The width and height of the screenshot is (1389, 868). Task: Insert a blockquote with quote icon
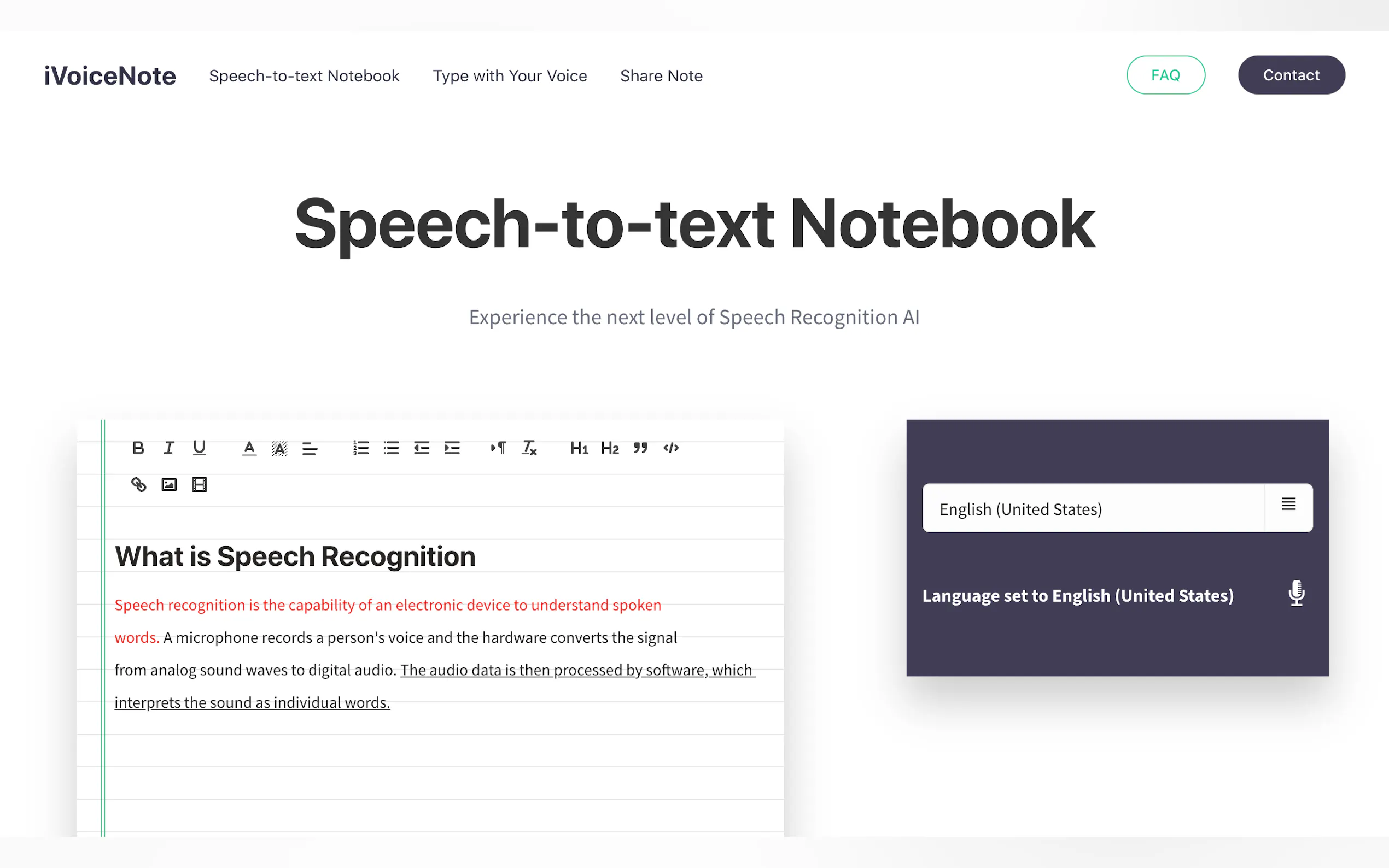pyautogui.click(x=640, y=448)
